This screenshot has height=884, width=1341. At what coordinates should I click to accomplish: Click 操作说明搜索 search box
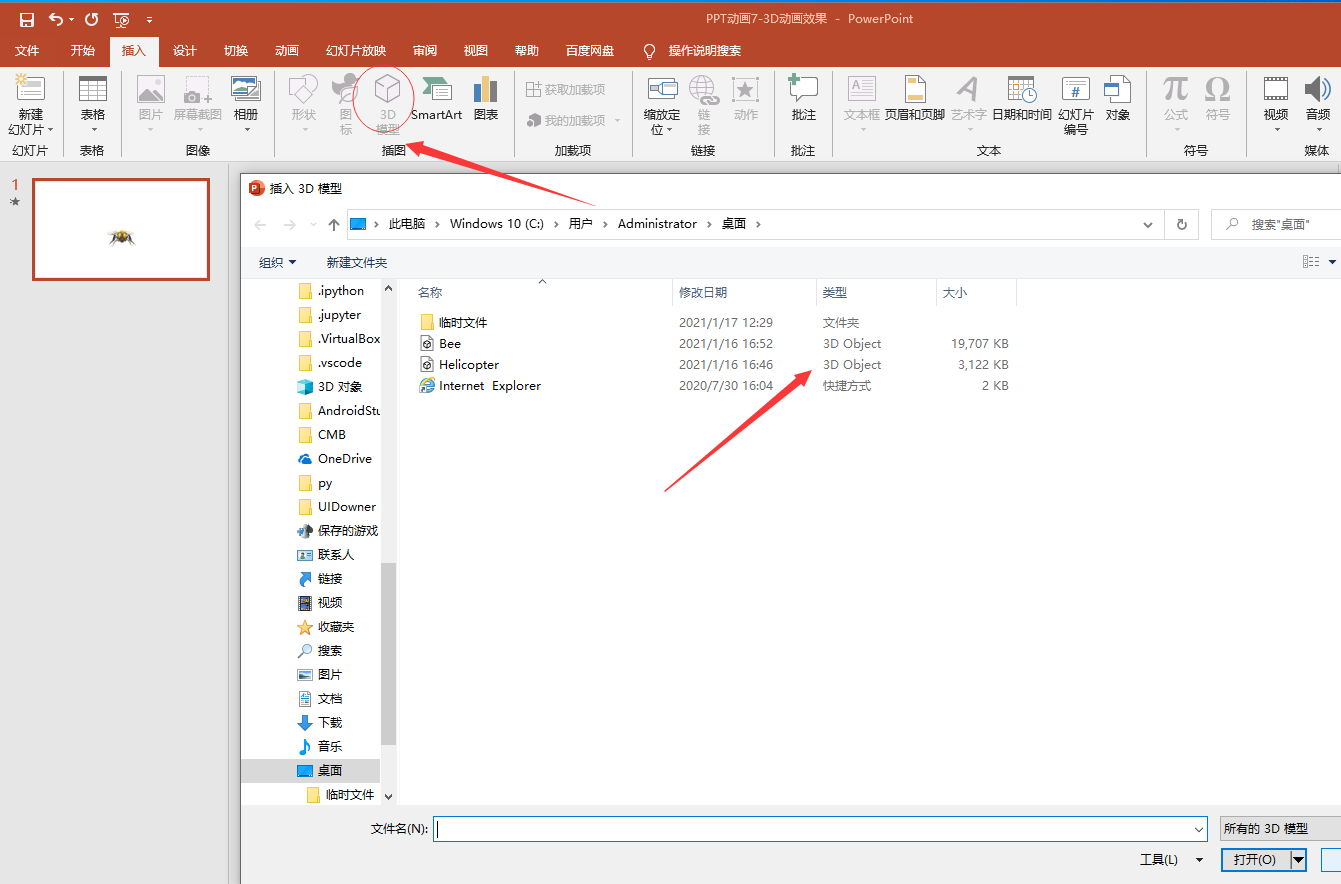click(704, 51)
